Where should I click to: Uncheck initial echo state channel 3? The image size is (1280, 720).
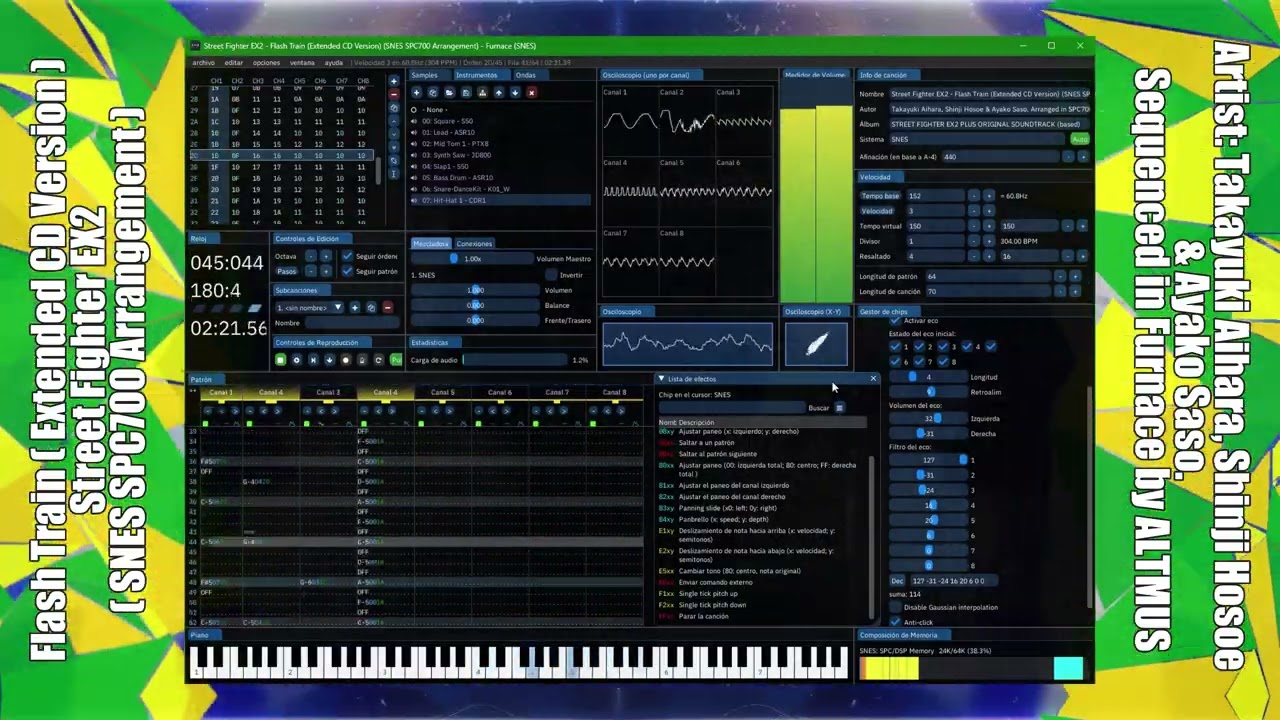[943, 346]
